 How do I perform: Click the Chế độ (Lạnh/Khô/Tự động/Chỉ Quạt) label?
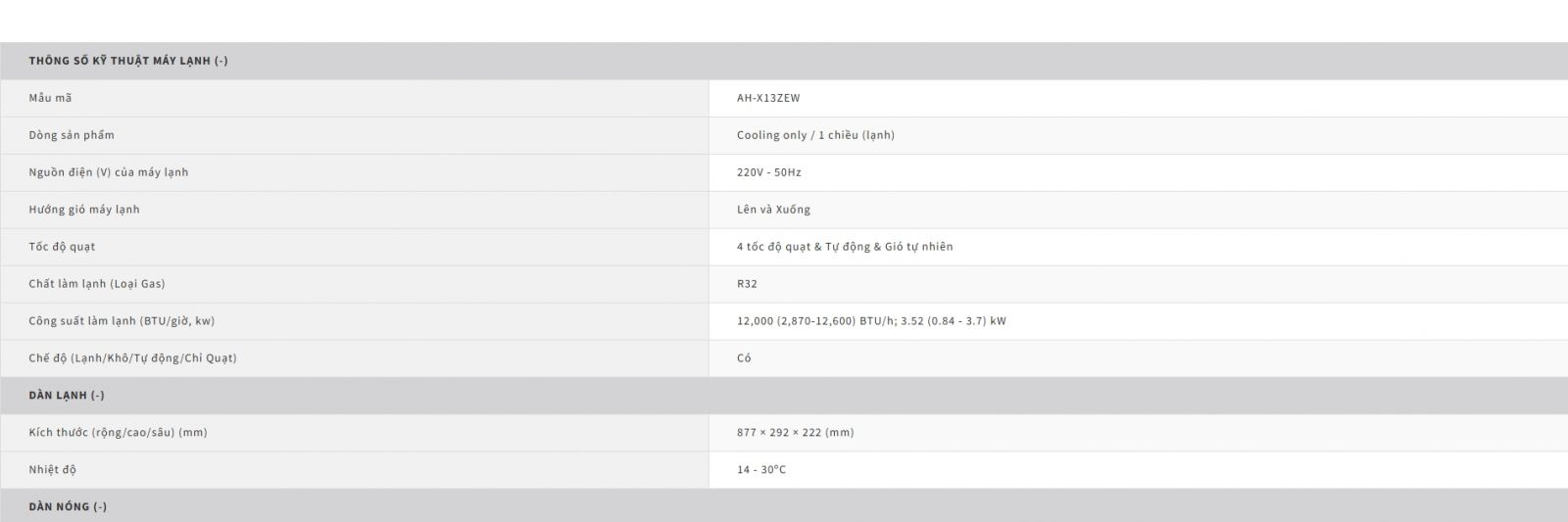[132, 358]
